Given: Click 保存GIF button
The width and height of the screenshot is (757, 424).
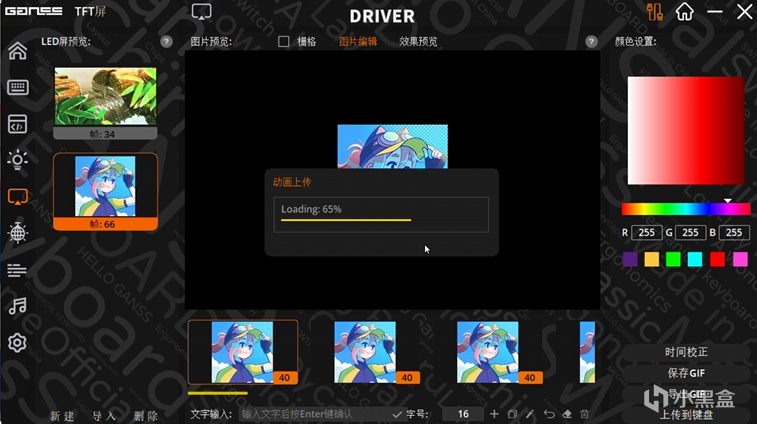Looking at the screenshot, I should [x=686, y=373].
